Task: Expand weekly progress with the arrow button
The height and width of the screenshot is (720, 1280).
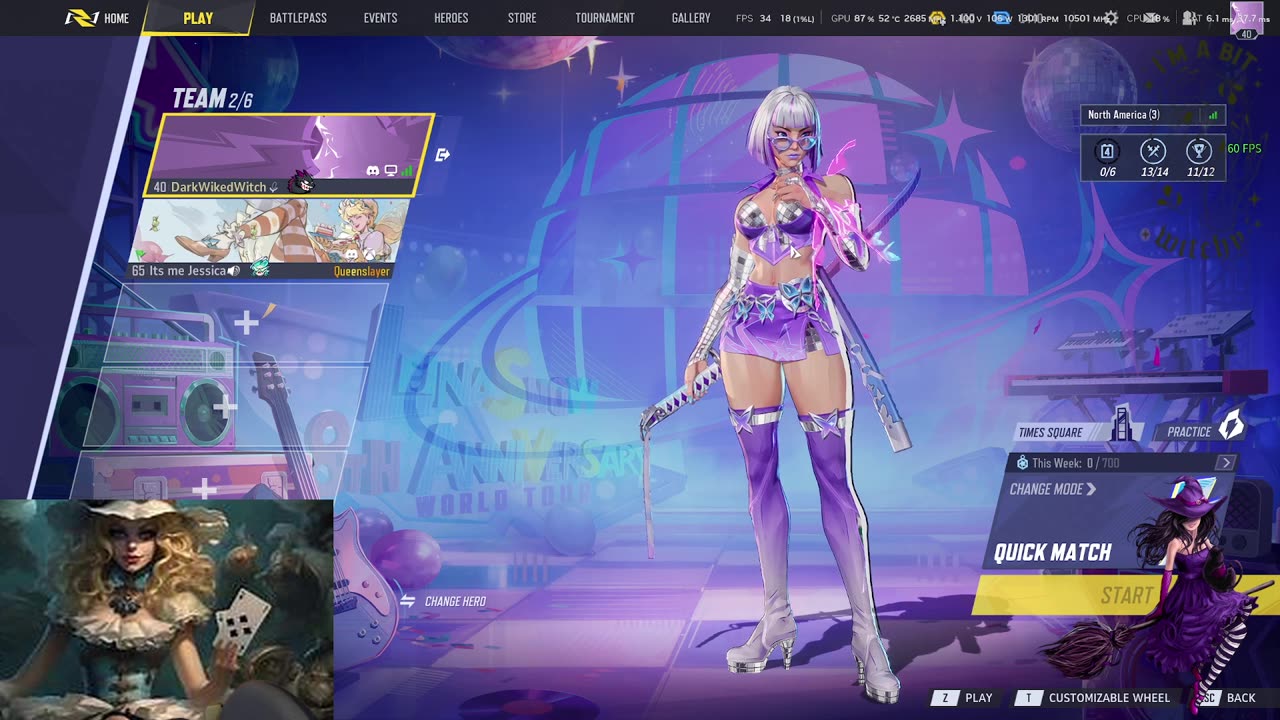Action: (1226, 463)
